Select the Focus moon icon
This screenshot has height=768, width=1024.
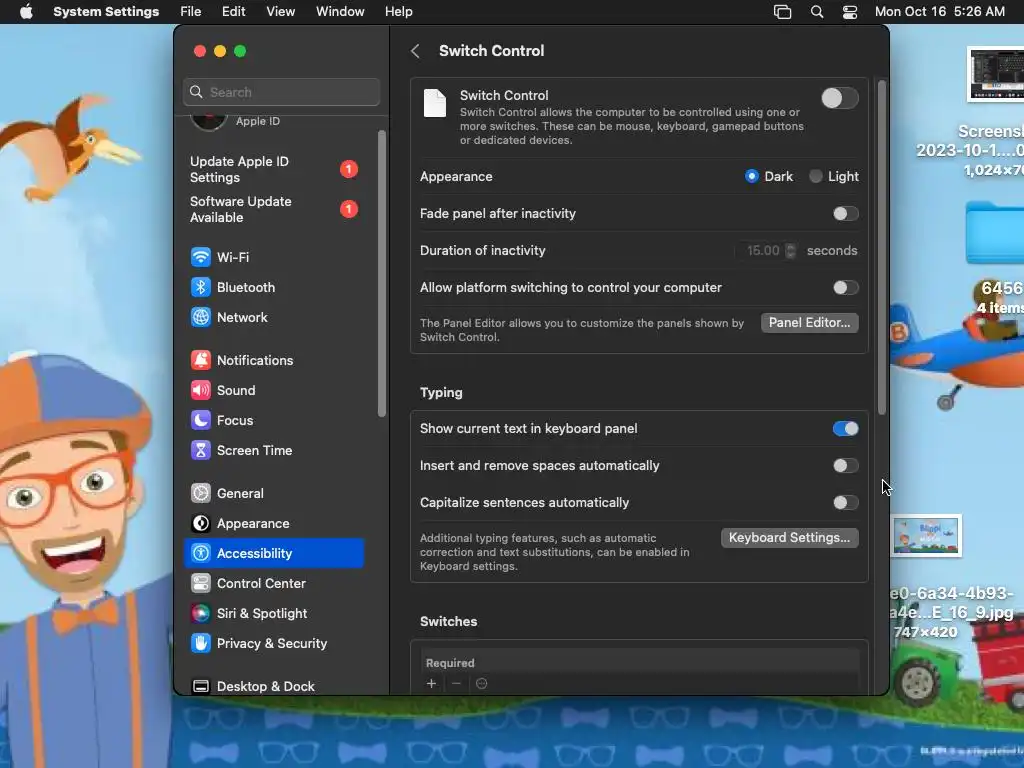200,421
